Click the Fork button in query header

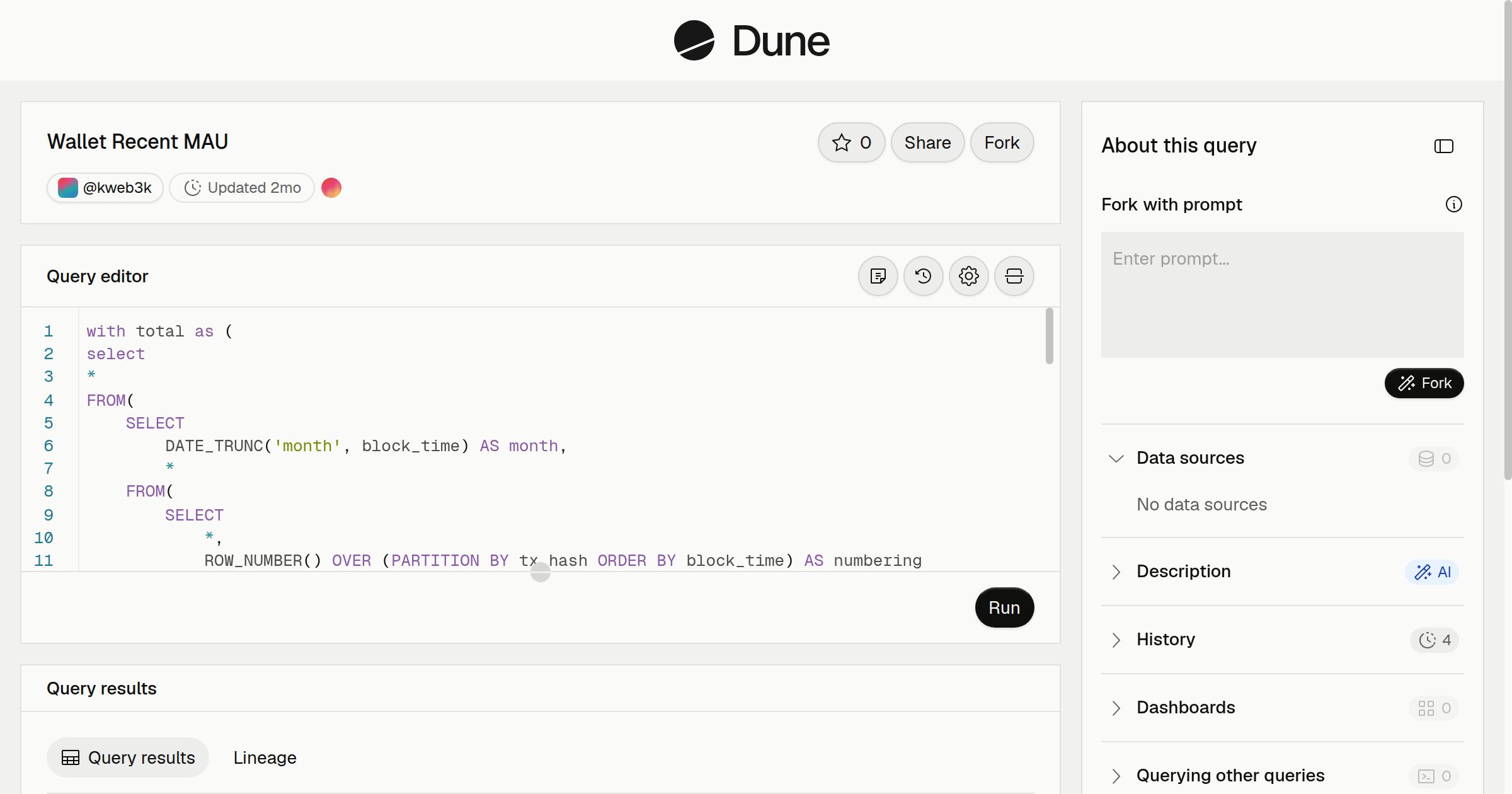tap(1002, 142)
